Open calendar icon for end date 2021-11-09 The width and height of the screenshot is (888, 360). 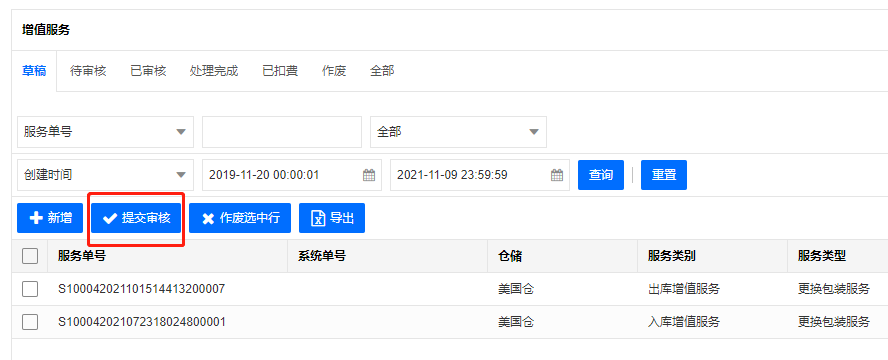(x=557, y=175)
